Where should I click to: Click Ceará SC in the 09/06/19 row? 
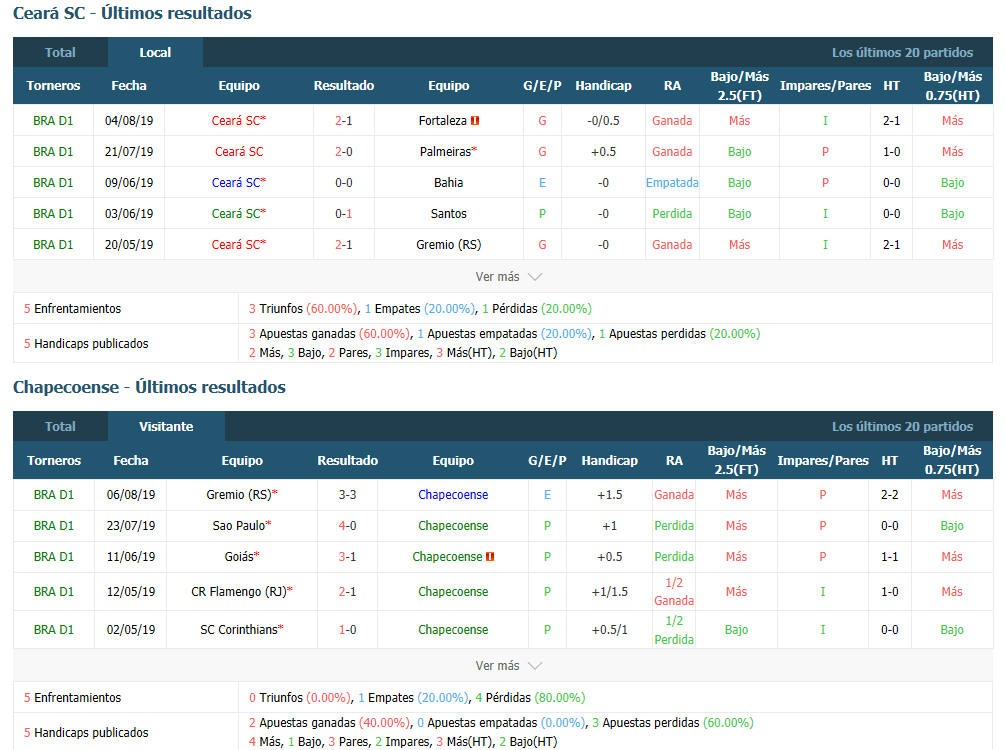236,183
